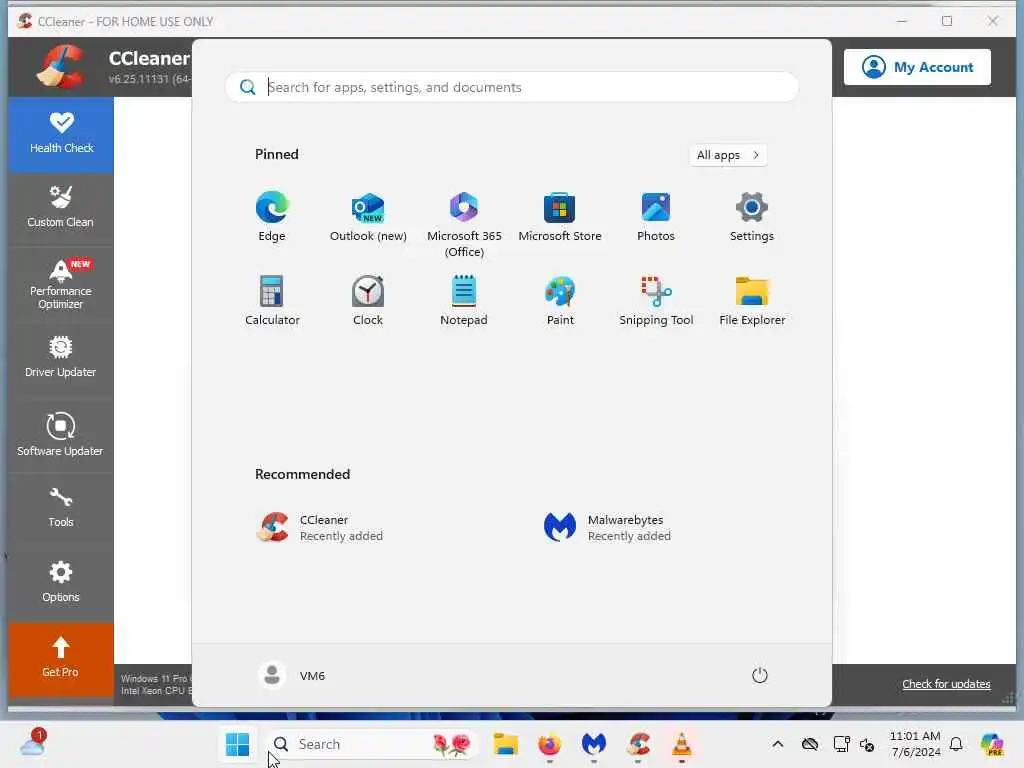The height and width of the screenshot is (768, 1024).
Task: Open Edge from pinned apps
Action: coord(272,217)
